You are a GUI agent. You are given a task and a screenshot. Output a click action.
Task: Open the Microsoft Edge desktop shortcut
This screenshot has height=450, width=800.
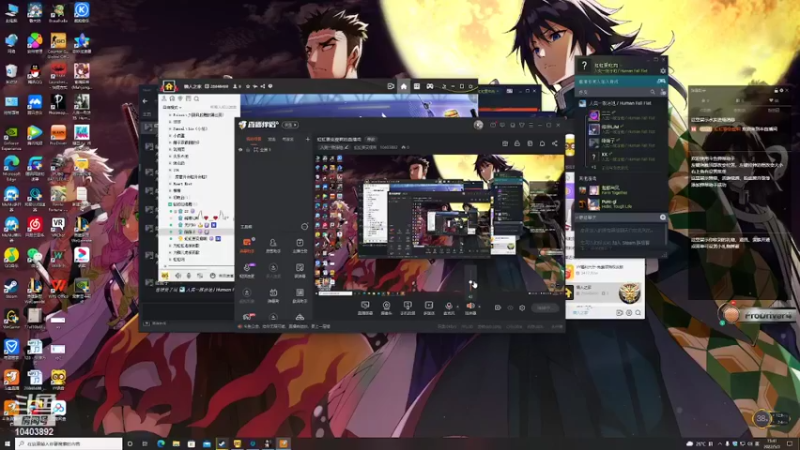[x=11, y=167]
